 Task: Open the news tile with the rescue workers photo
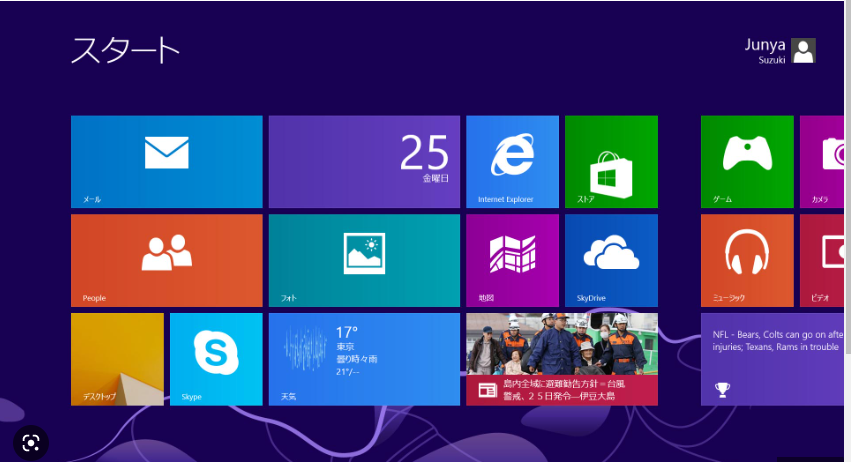point(562,359)
